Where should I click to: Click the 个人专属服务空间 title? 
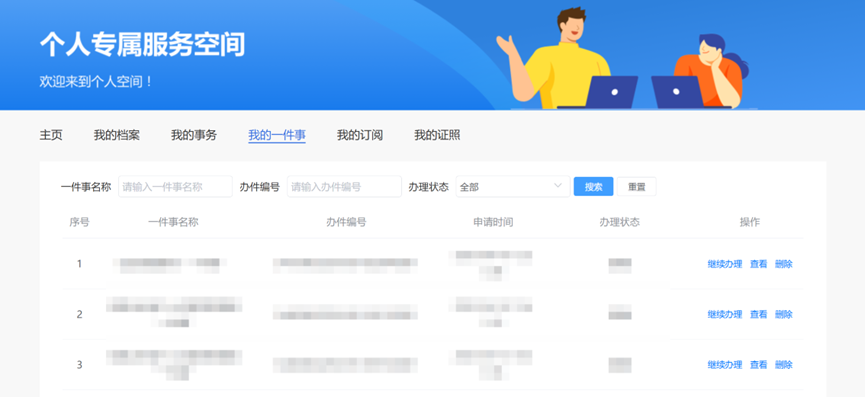tap(142, 45)
